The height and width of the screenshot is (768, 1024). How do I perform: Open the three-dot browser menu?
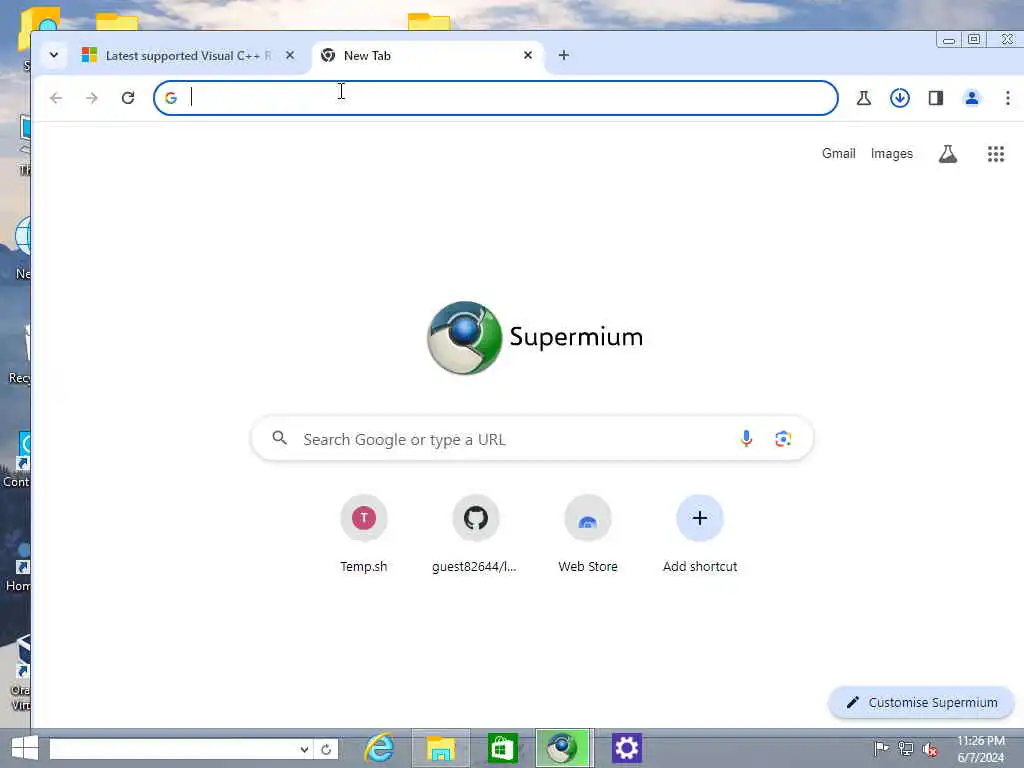(1008, 98)
